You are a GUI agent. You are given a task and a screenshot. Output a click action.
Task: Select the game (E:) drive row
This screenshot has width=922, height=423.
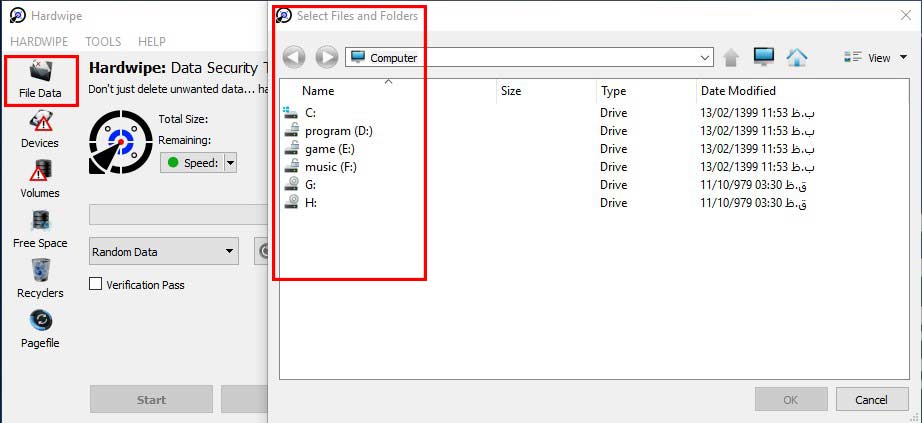coord(594,149)
